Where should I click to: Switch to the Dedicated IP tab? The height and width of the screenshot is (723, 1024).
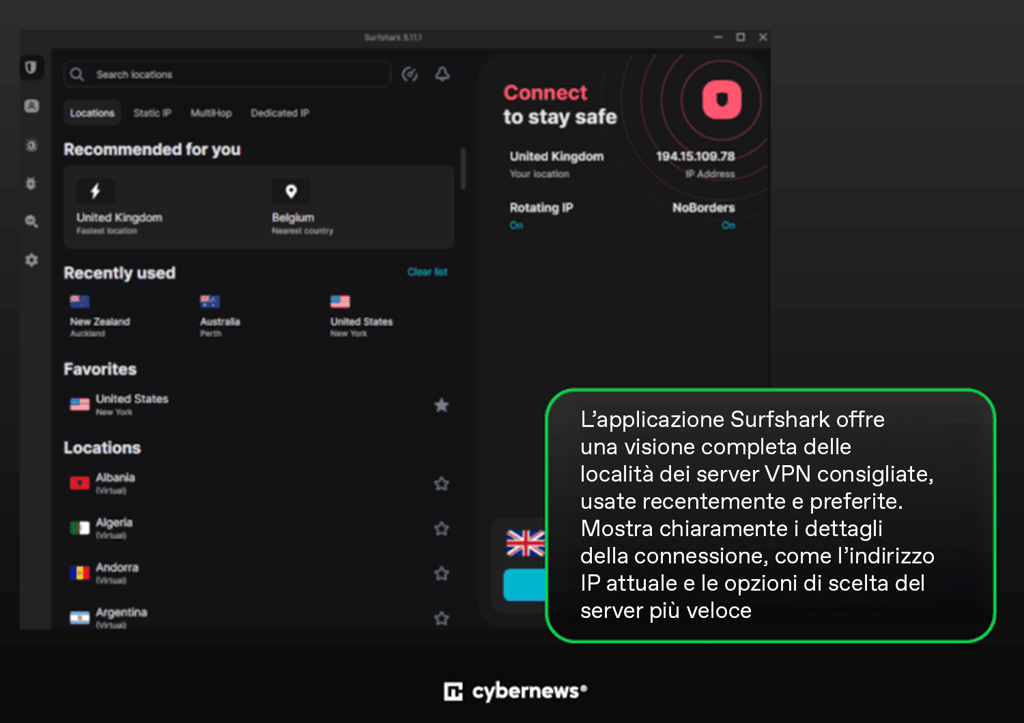point(280,113)
